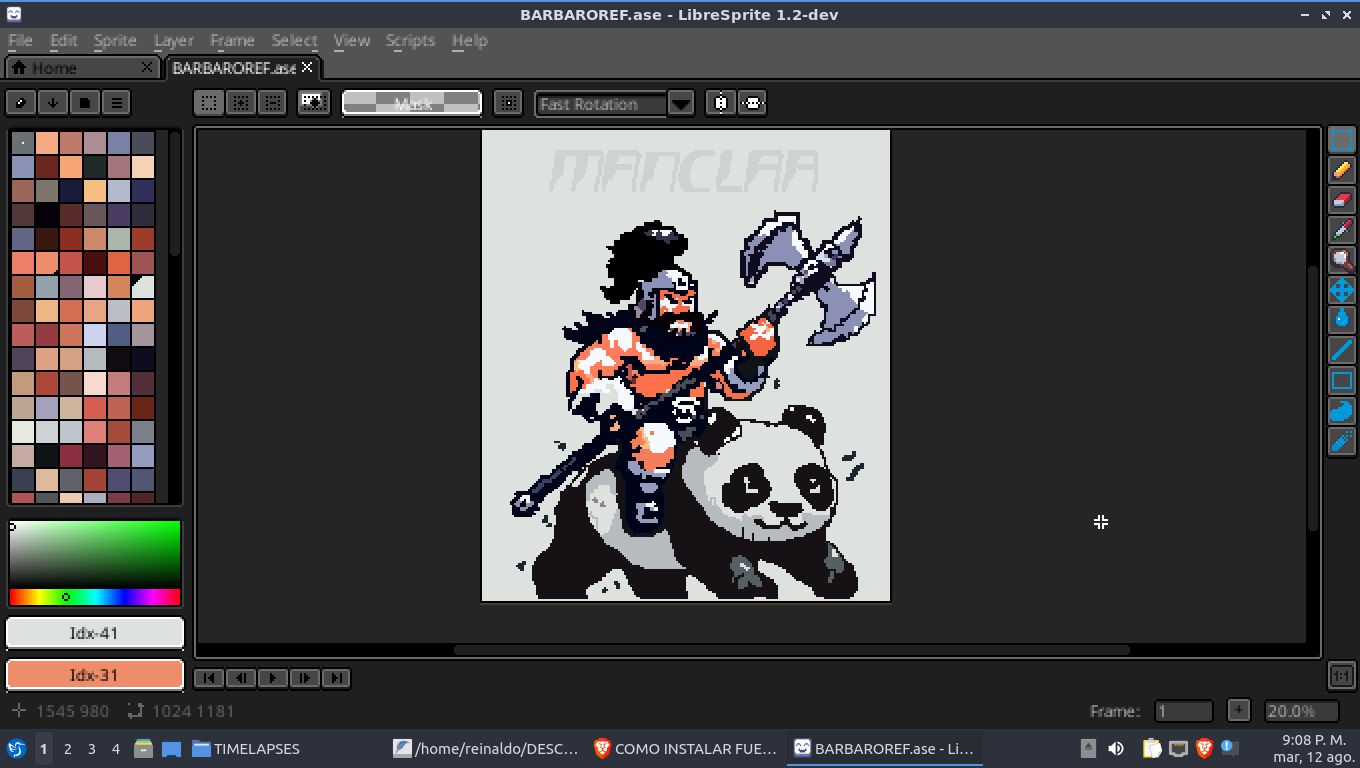The width and height of the screenshot is (1360, 768).
Task: Select the Eraser tool
Action: coord(1341,200)
